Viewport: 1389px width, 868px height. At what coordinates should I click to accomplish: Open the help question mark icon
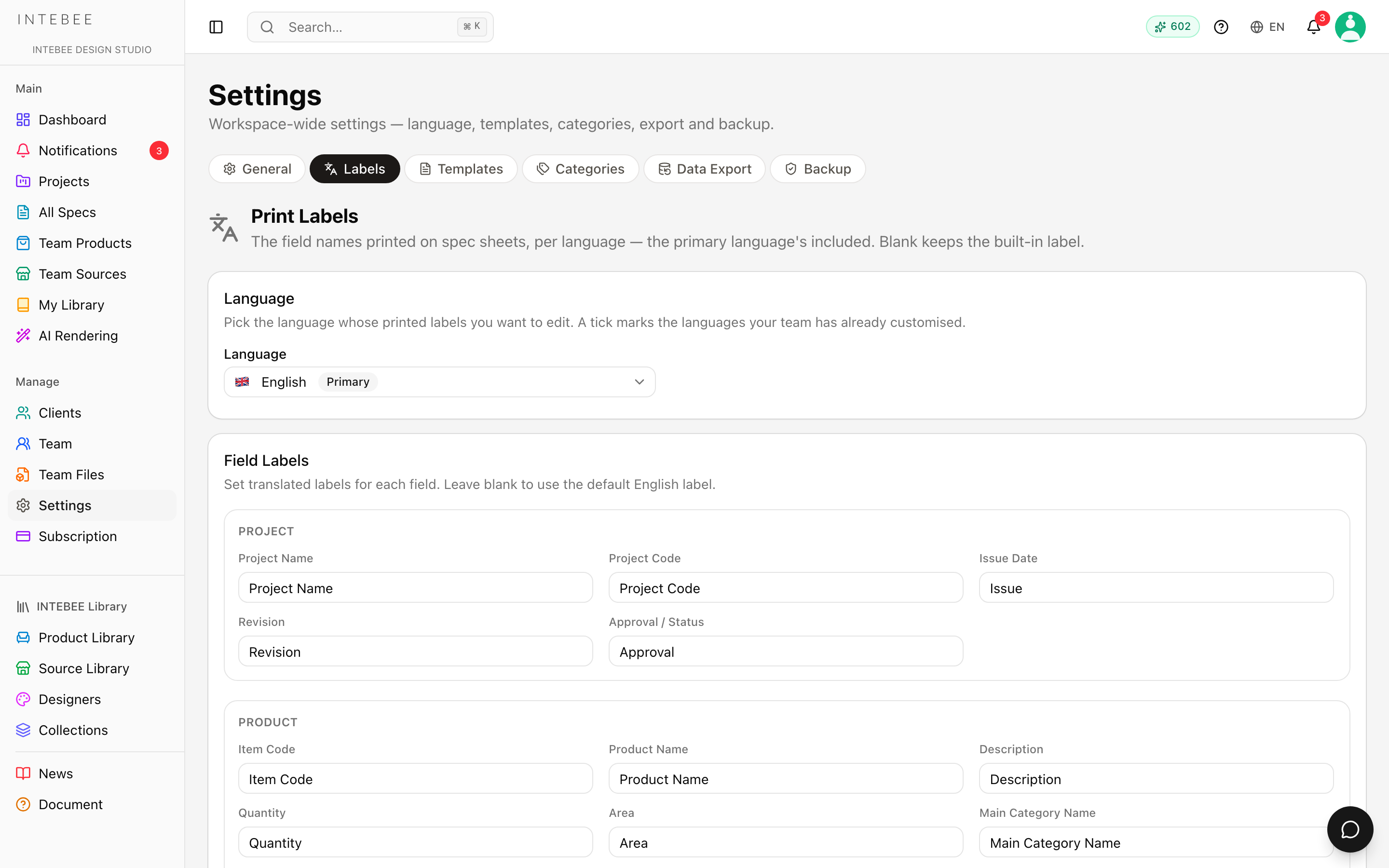pos(1221,27)
